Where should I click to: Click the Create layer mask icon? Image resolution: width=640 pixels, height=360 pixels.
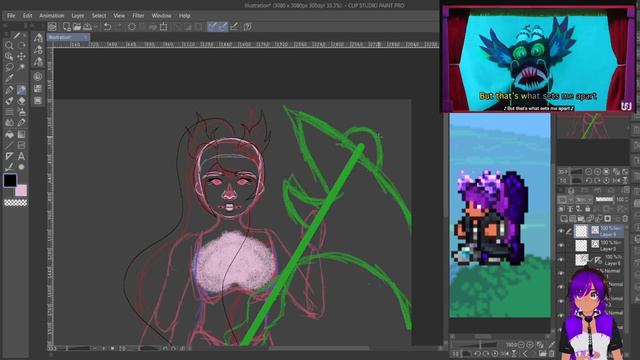click(x=607, y=219)
